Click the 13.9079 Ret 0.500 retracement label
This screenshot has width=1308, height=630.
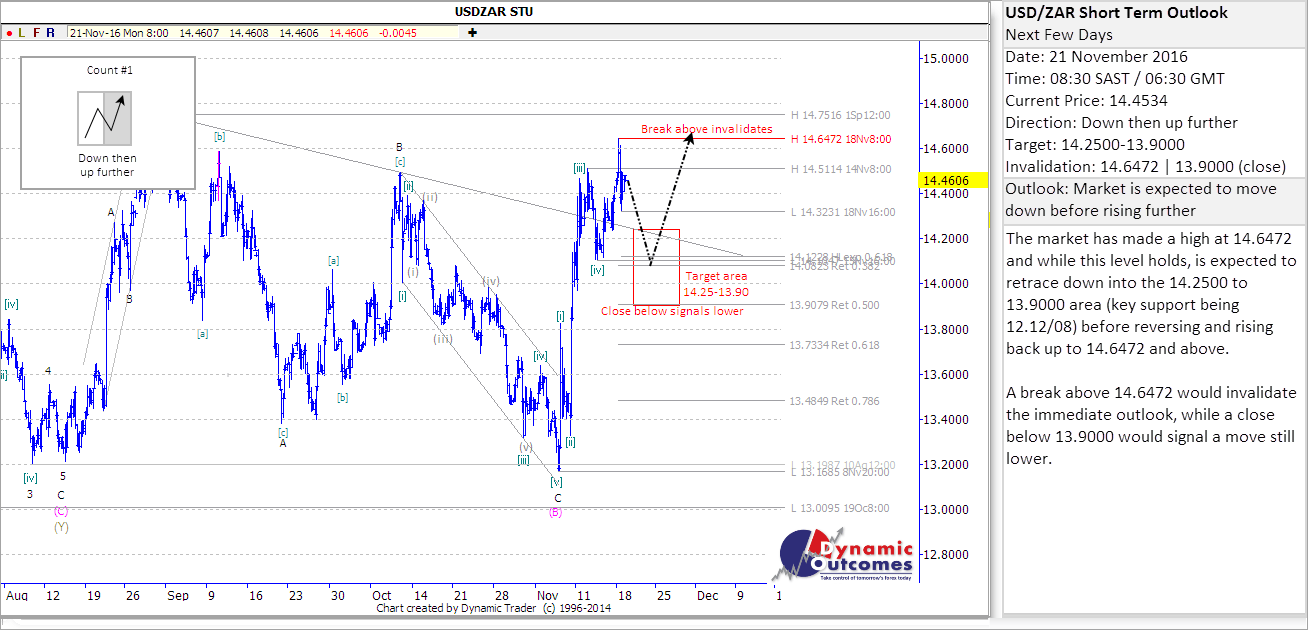(x=834, y=305)
